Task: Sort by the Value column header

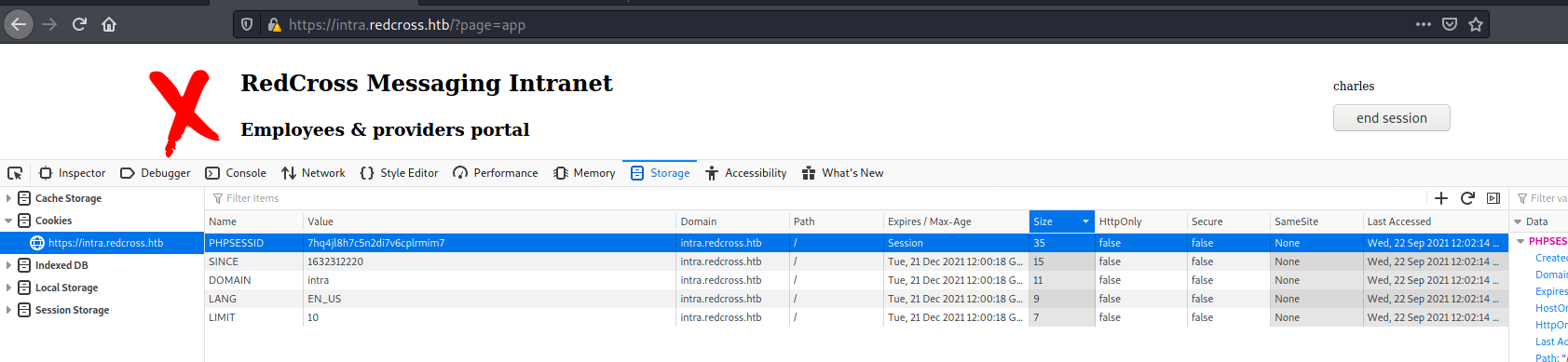Action: pyautogui.click(x=490, y=221)
